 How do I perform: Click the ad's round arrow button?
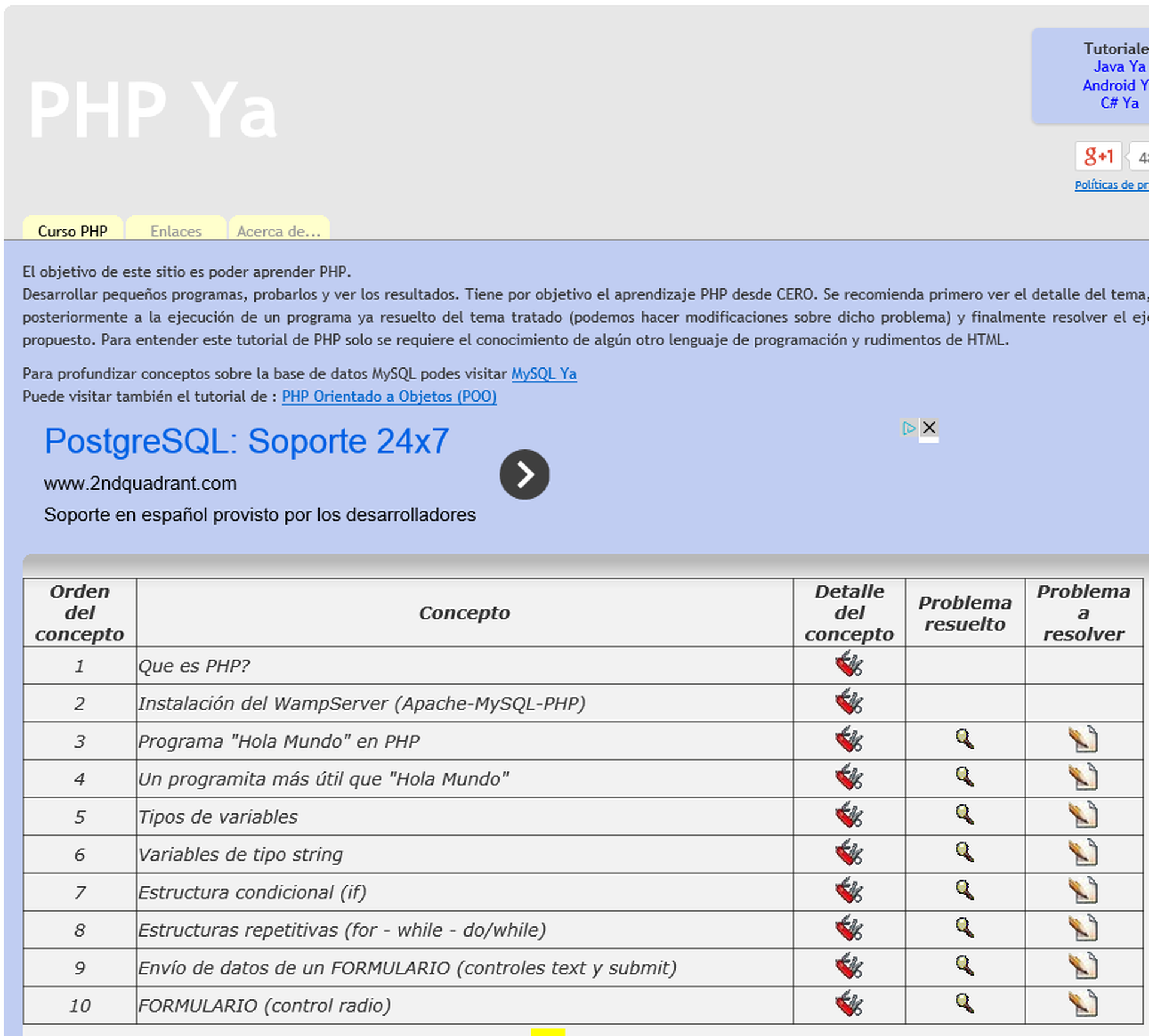524,475
